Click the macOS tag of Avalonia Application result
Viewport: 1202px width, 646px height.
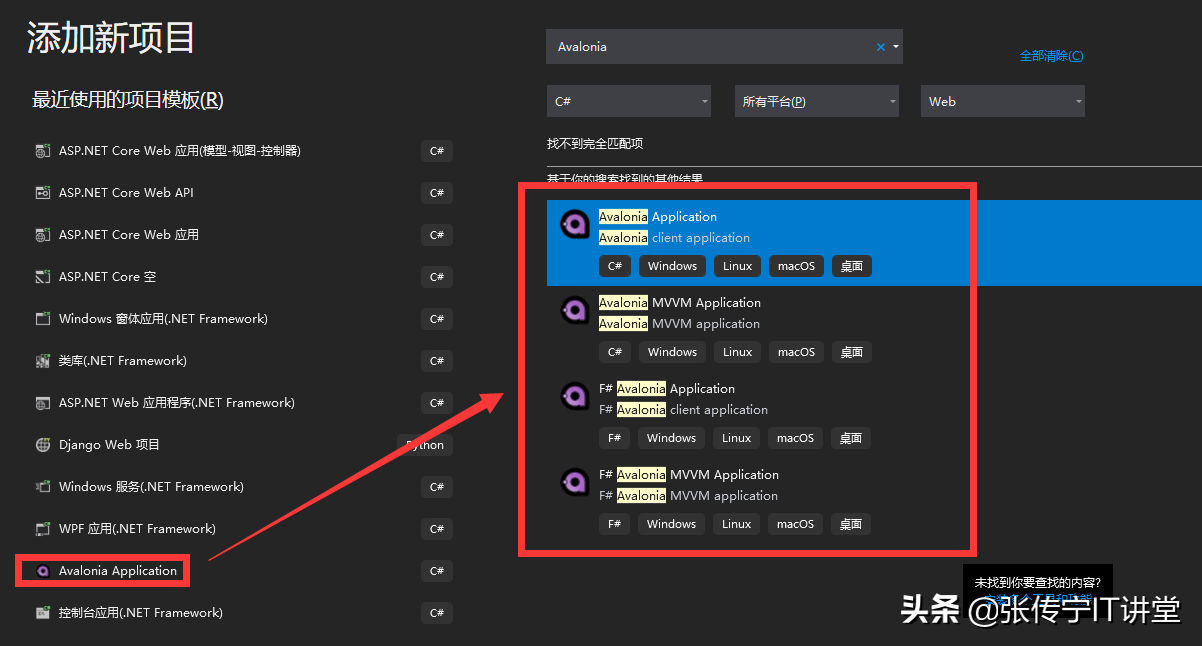coord(796,266)
